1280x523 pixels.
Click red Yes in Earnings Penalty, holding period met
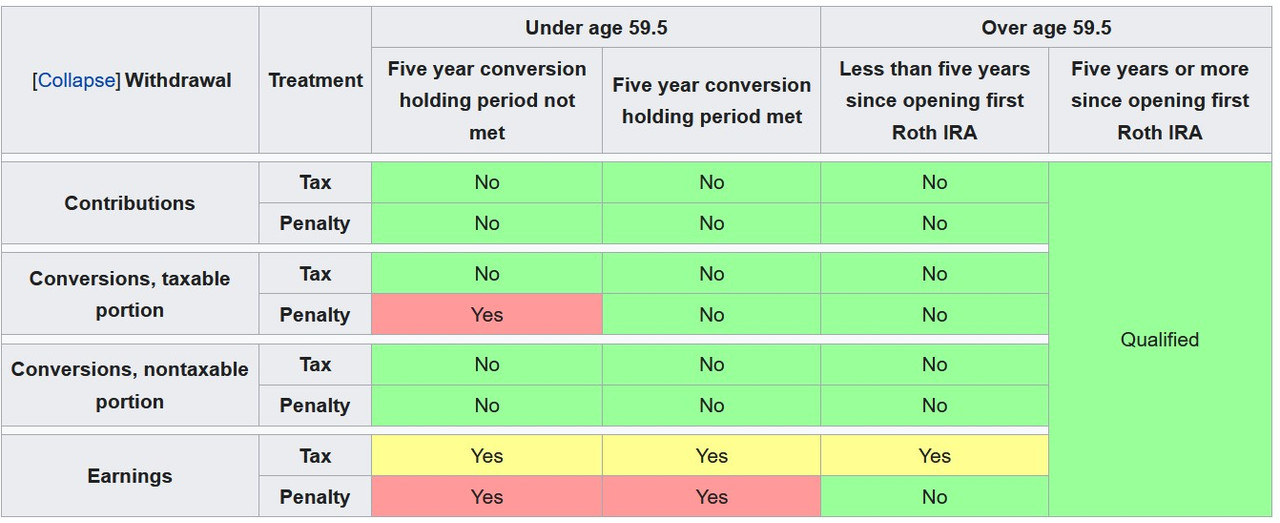click(x=711, y=497)
